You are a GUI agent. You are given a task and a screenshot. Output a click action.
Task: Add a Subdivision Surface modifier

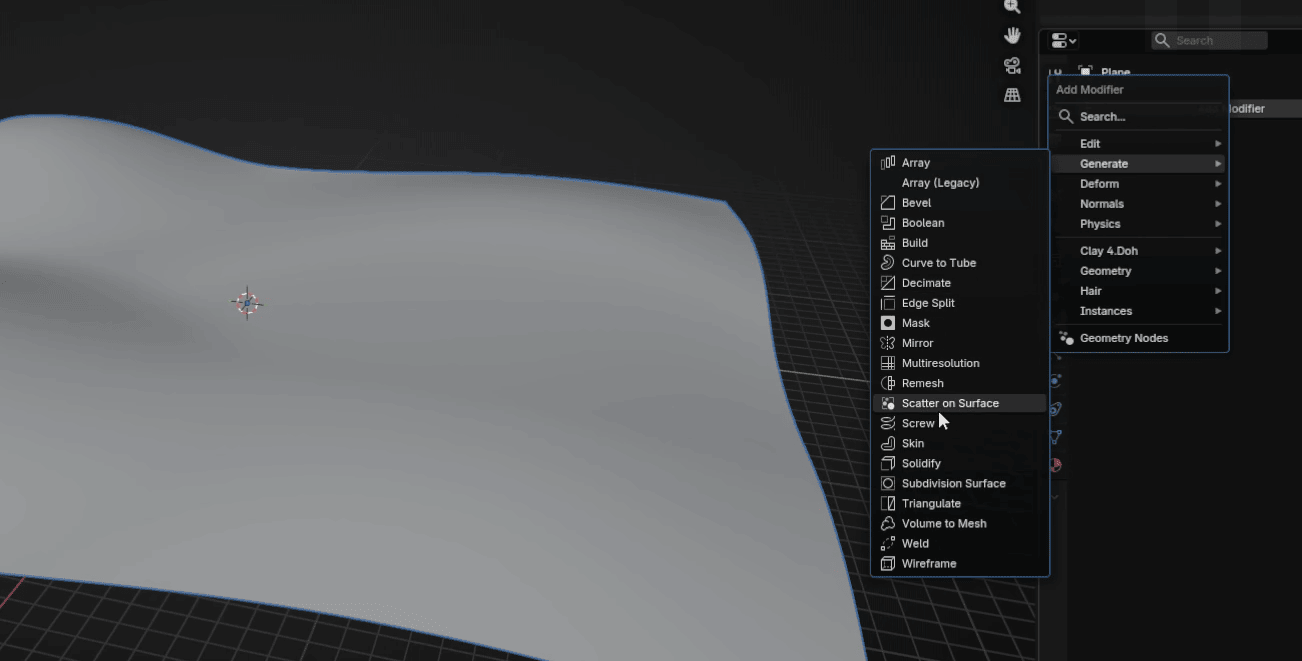coord(952,483)
